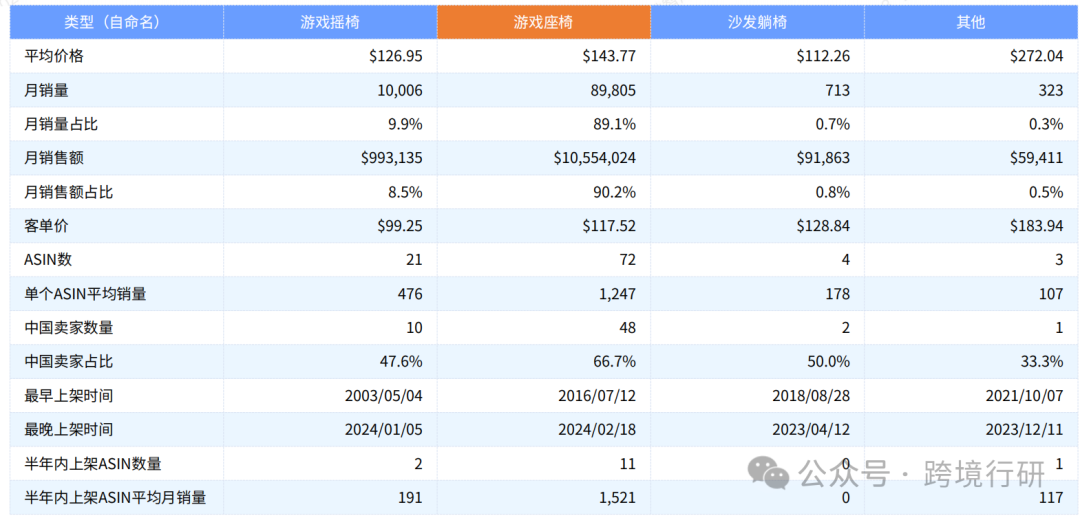Click the $10,554,024 monthly revenue cell
1080x518 pixels.
[594, 158]
